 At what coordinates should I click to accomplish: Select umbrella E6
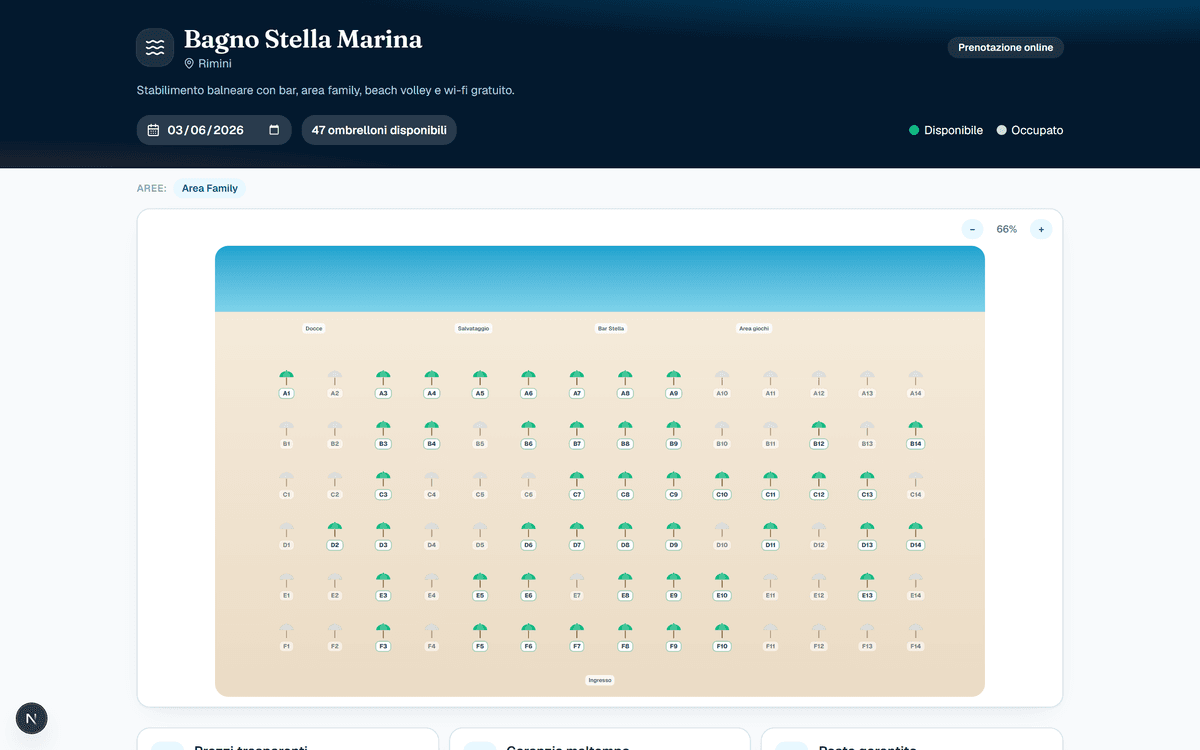(x=528, y=586)
